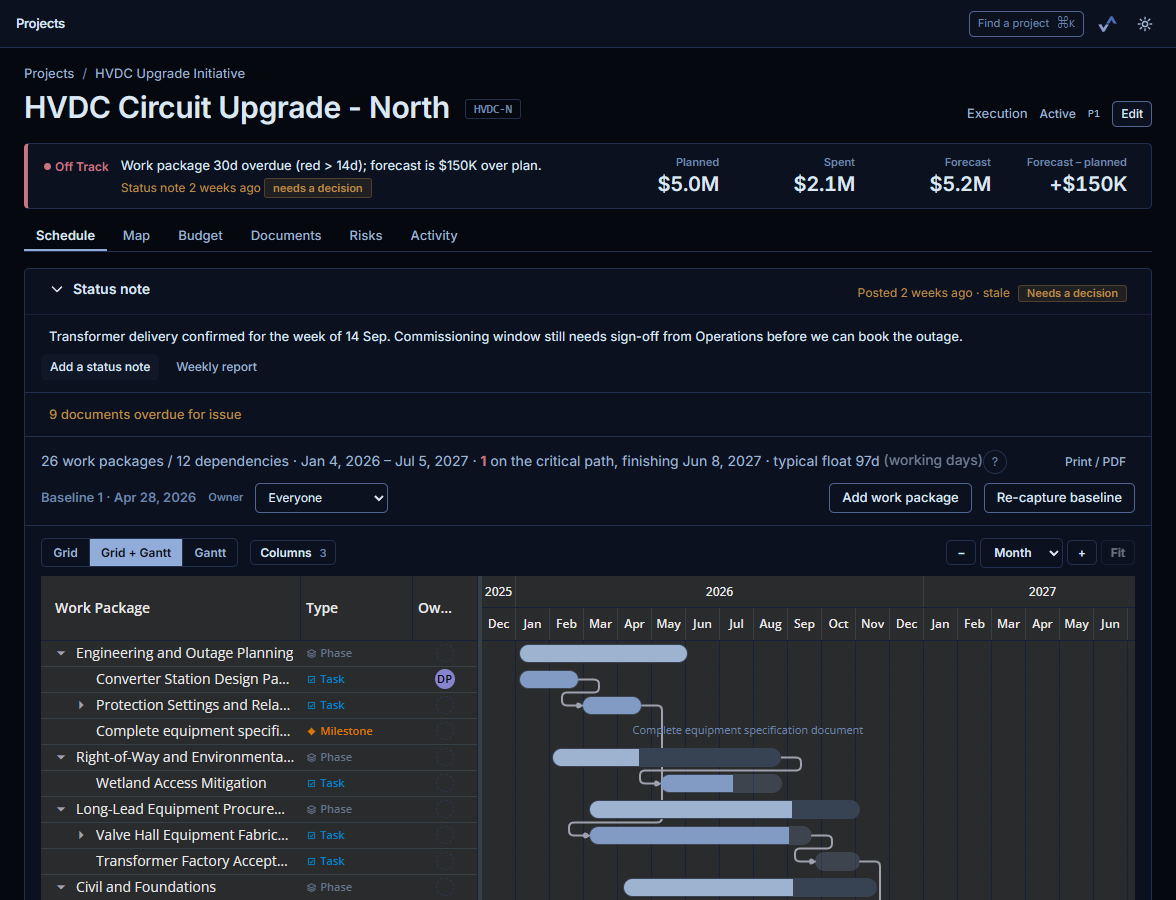This screenshot has width=1176, height=900.
Task: Click Phase icon on Right-of-Way row
Action: [311, 758]
